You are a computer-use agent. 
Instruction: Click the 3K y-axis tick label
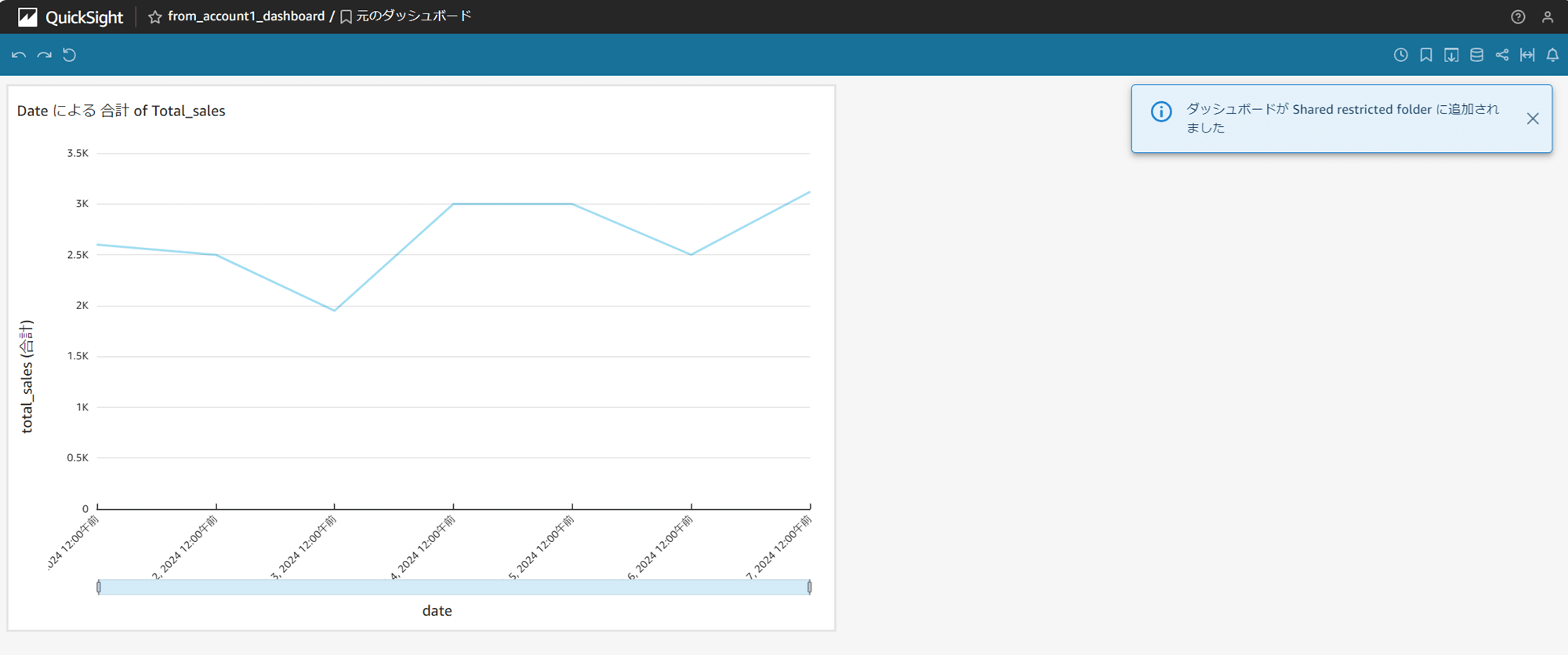(82, 204)
